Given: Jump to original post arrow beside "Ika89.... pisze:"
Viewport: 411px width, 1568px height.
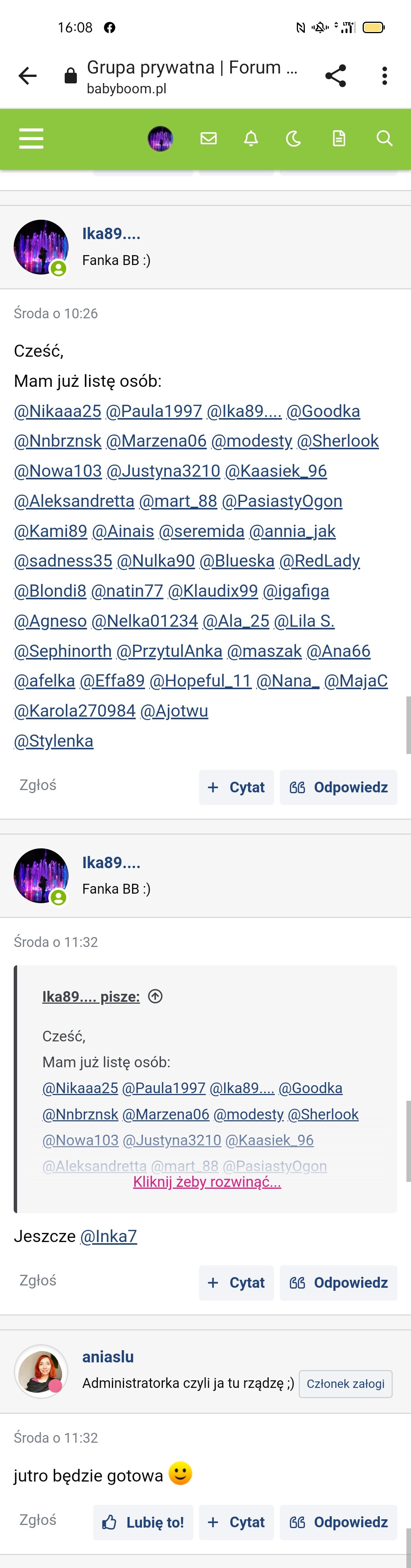Looking at the screenshot, I should tap(156, 996).
